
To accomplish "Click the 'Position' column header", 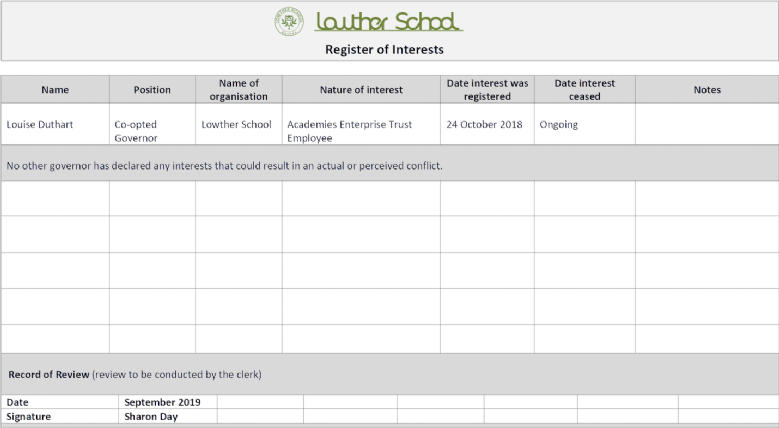I will click(152, 89).
